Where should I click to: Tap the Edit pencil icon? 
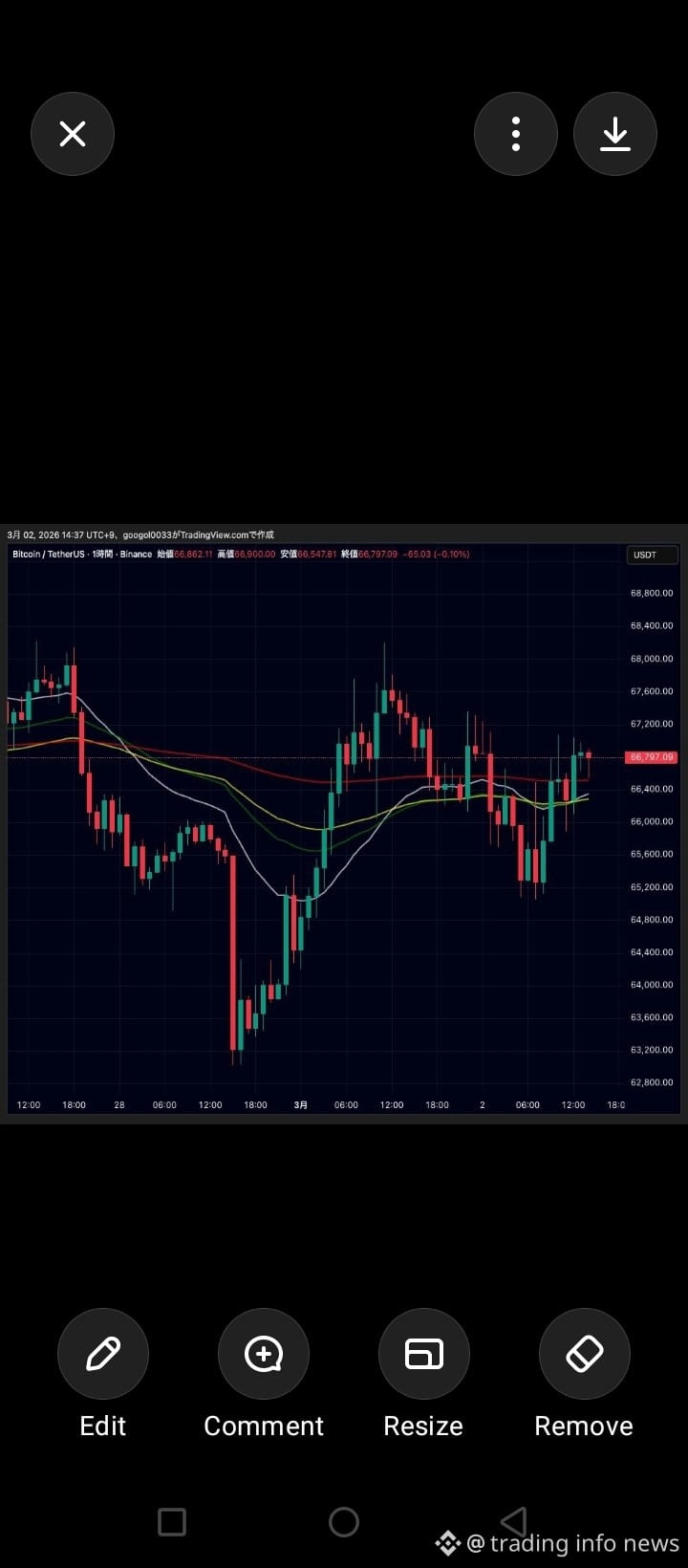(103, 1354)
